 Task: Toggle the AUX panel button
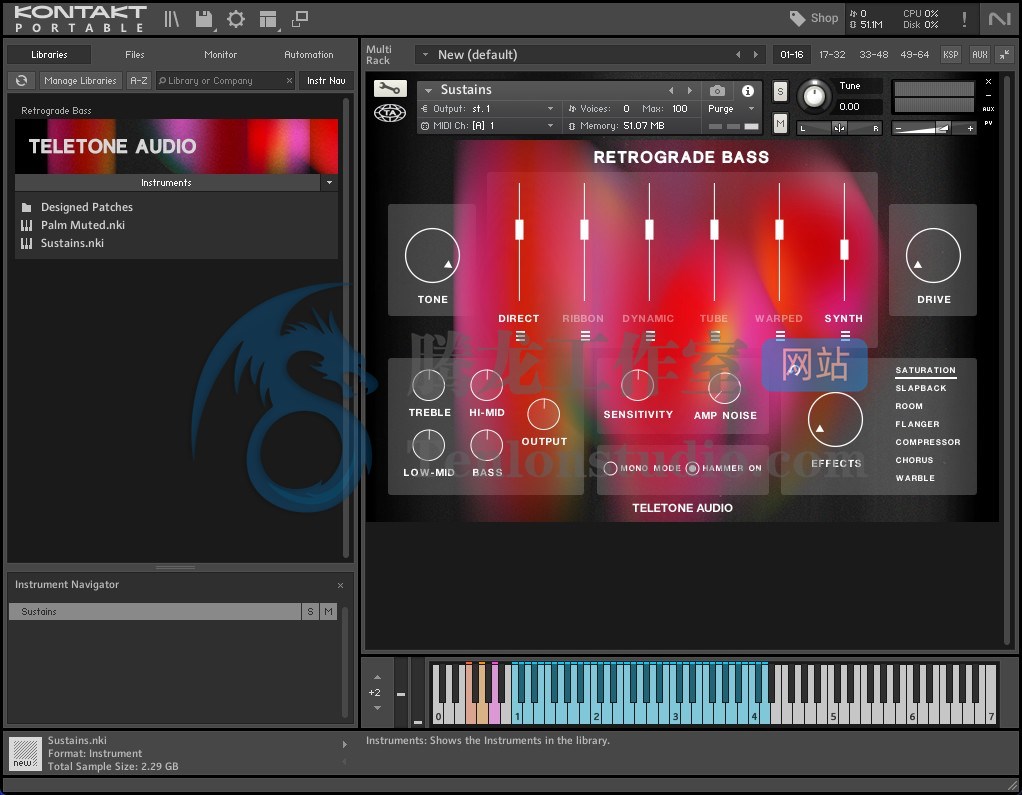point(980,55)
